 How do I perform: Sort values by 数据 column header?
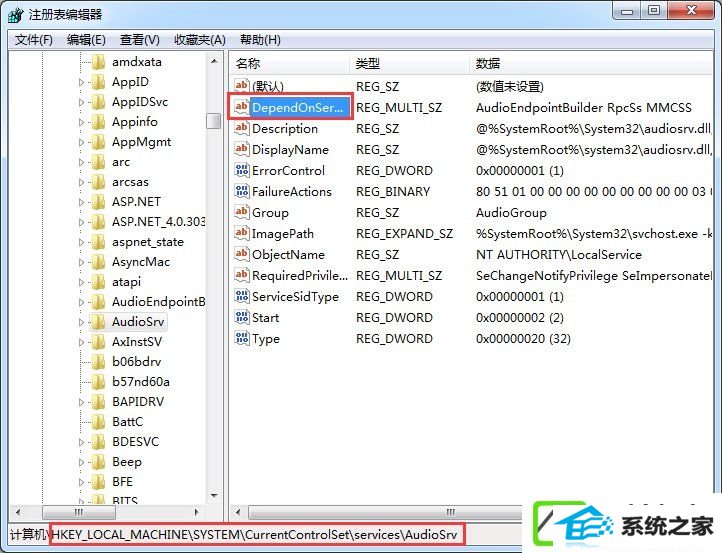point(591,64)
